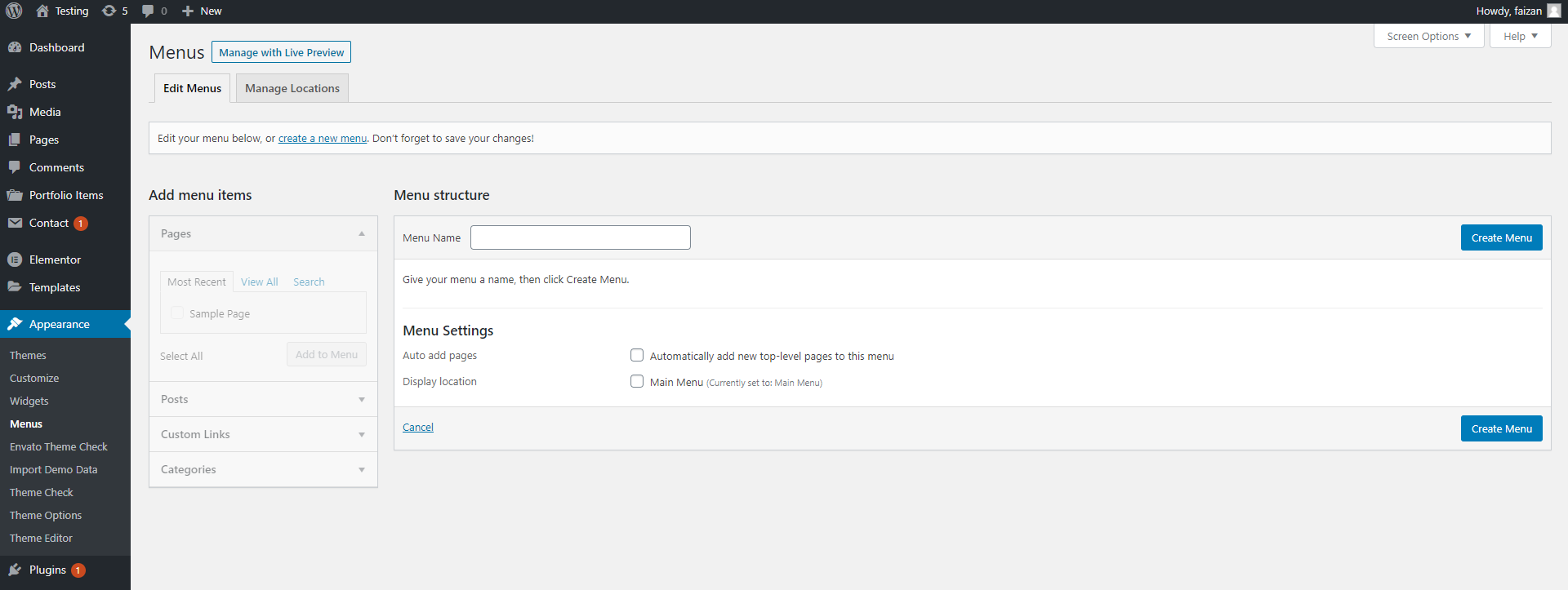Open Theme Options in Appearance submenu

pyautogui.click(x=46, y=515)
